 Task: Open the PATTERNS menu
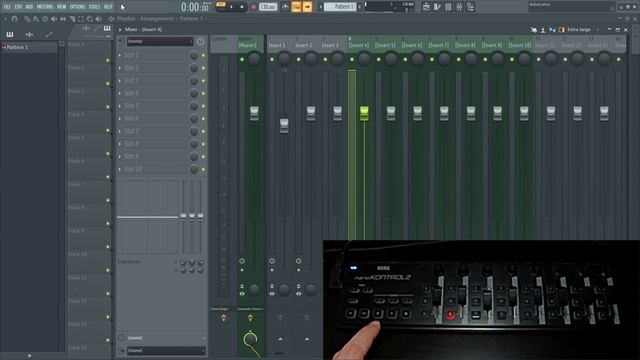pos(45,7)
